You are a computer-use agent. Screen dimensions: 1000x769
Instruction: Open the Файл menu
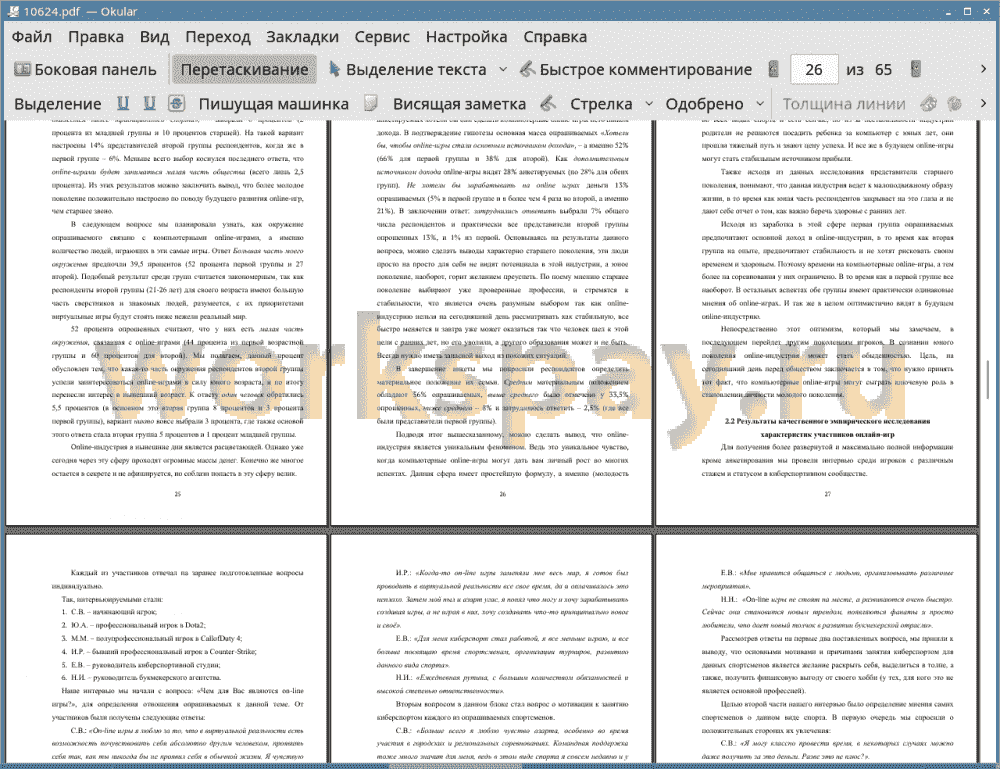[32, 37]
